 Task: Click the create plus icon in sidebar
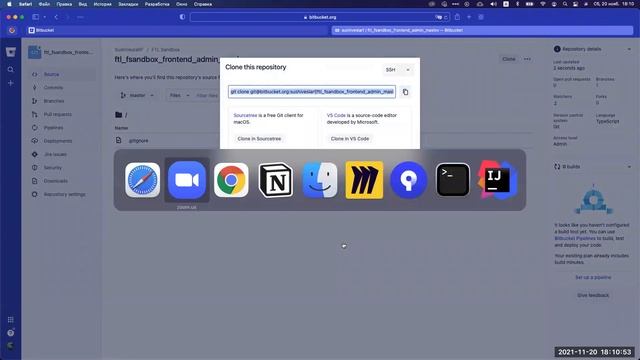click(11, 83)
